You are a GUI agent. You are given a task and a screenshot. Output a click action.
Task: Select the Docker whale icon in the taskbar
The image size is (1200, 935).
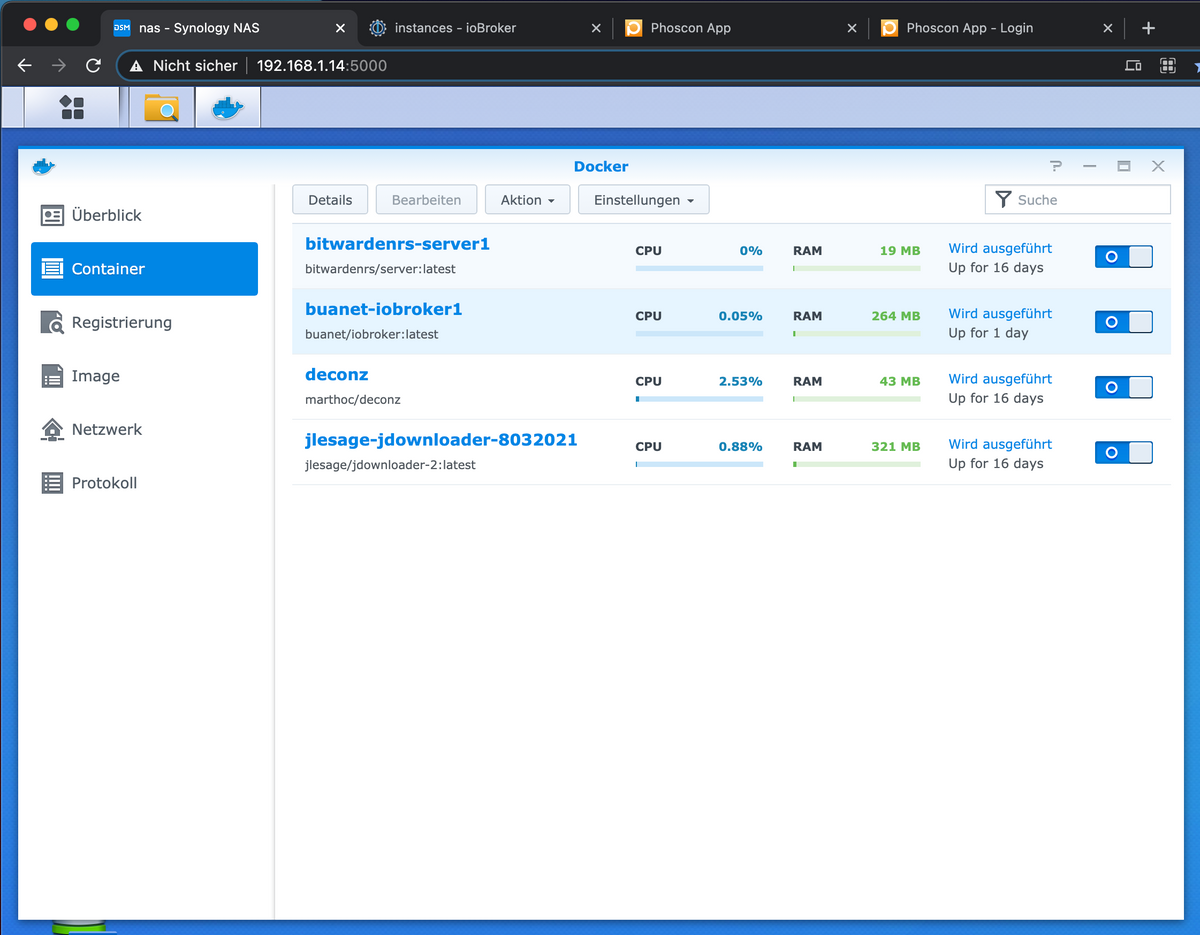coord(228,107)
